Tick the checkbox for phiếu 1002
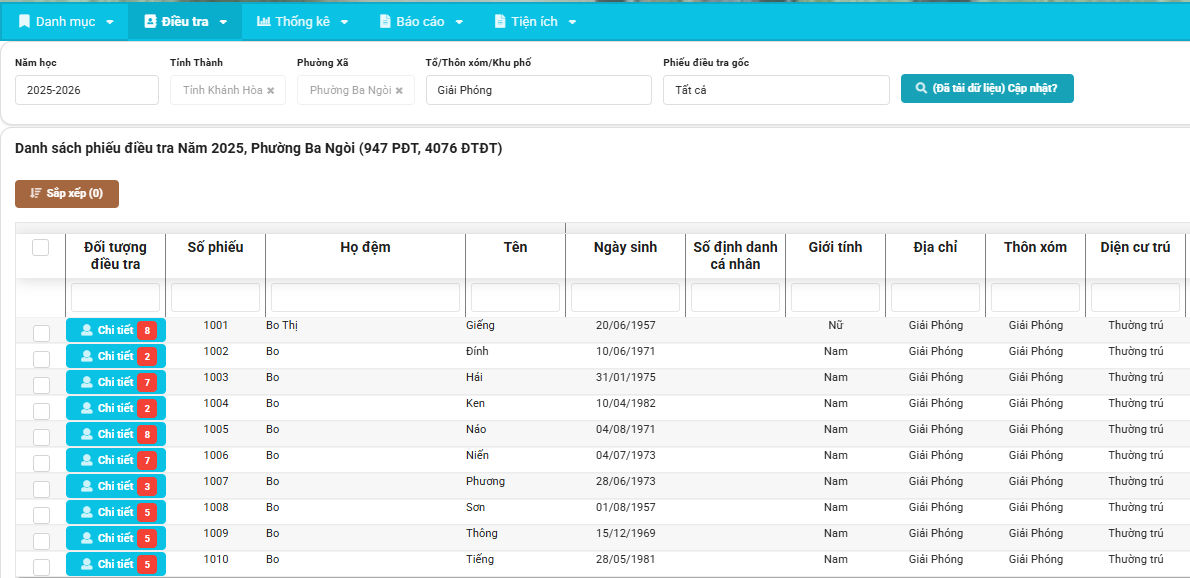Screen dimensions: 1190x578 click(x=42, y=359)
